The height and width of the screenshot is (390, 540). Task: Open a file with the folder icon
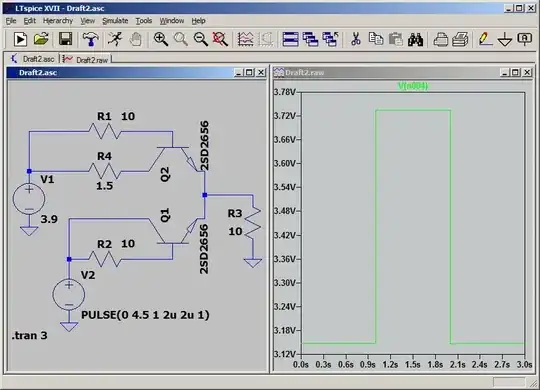coord(41,39)
